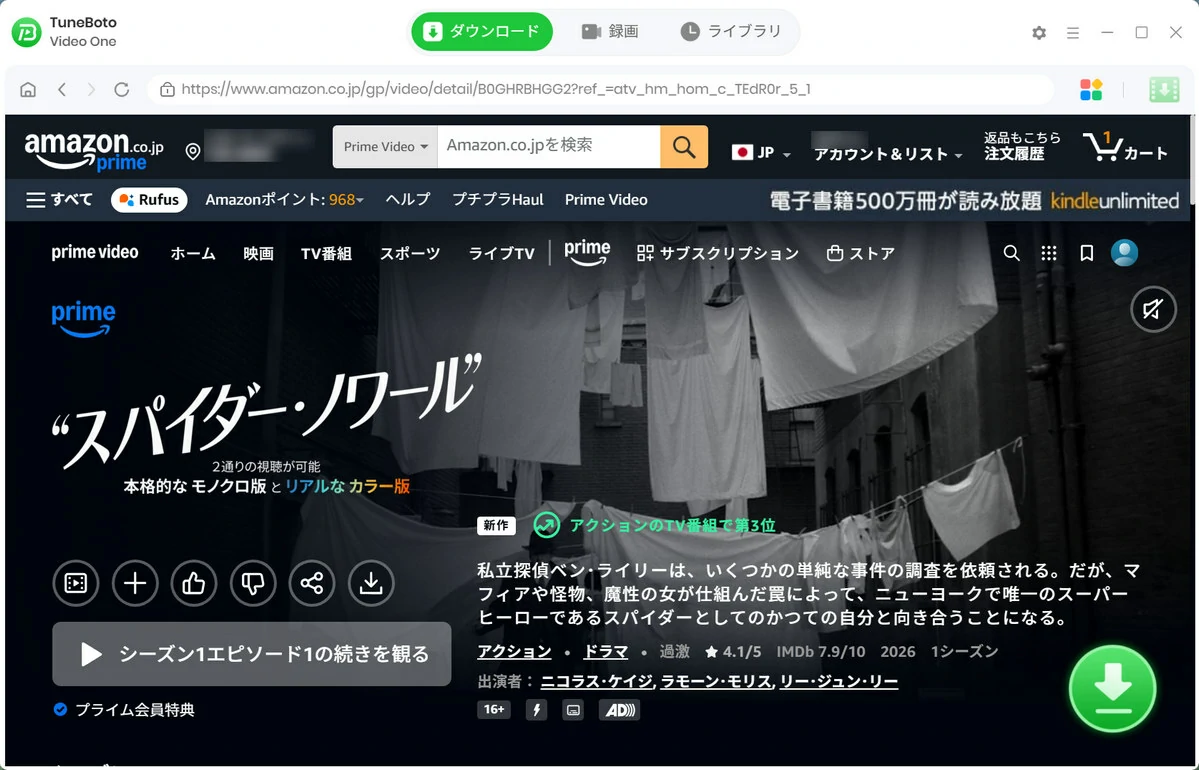Like the show with thumbs up

tap(193, 583)
